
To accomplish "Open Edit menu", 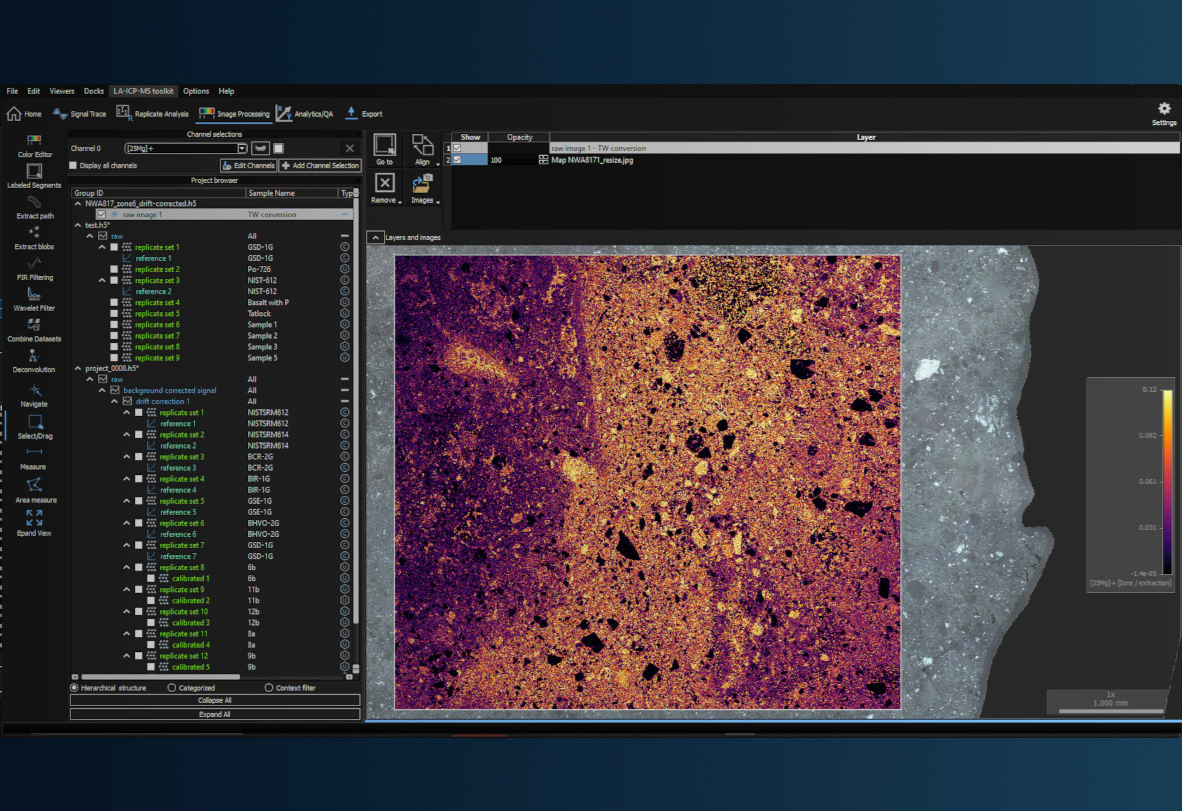I will pos(34,91).
